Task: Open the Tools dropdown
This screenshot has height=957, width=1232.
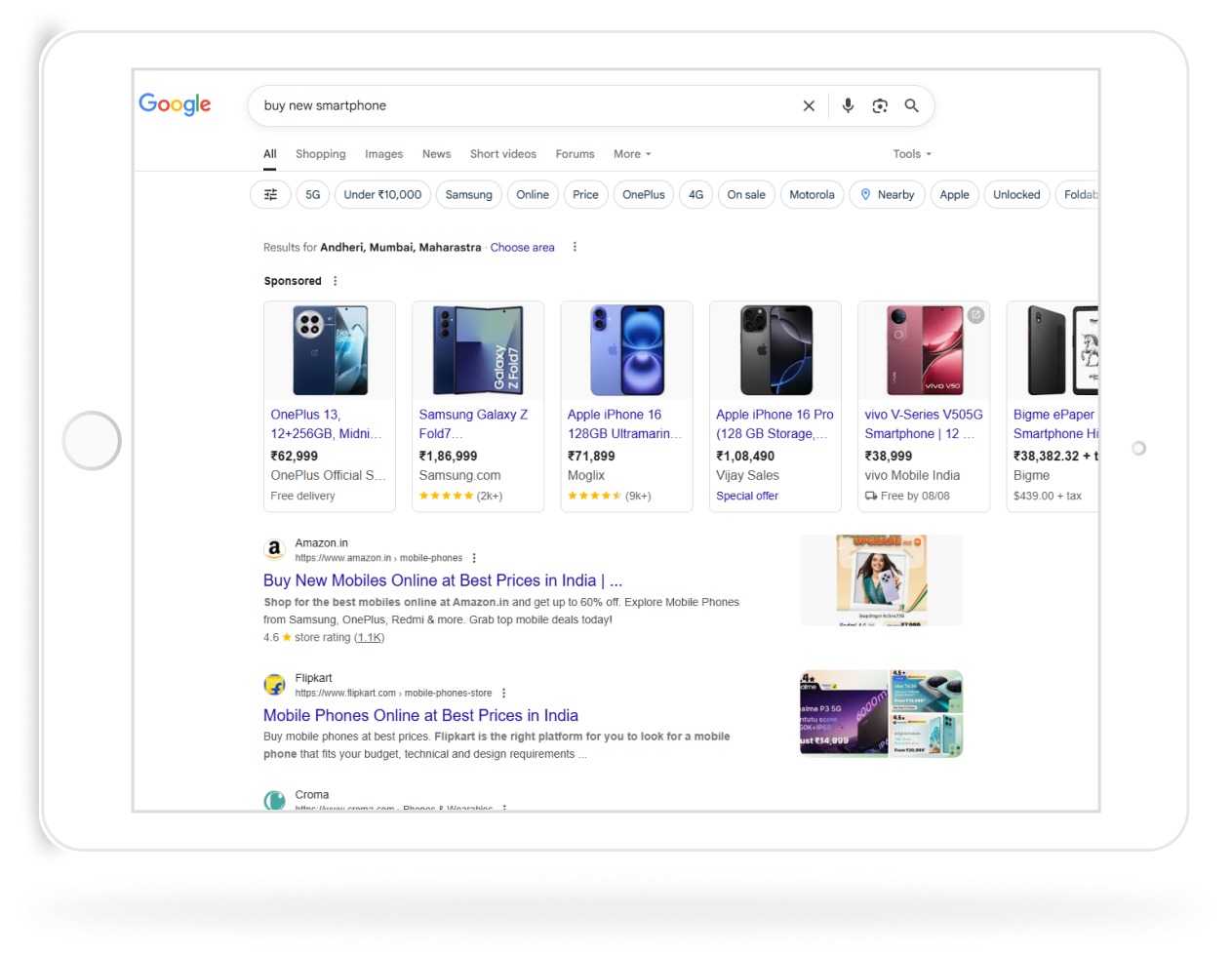Action: coord(911,154)
